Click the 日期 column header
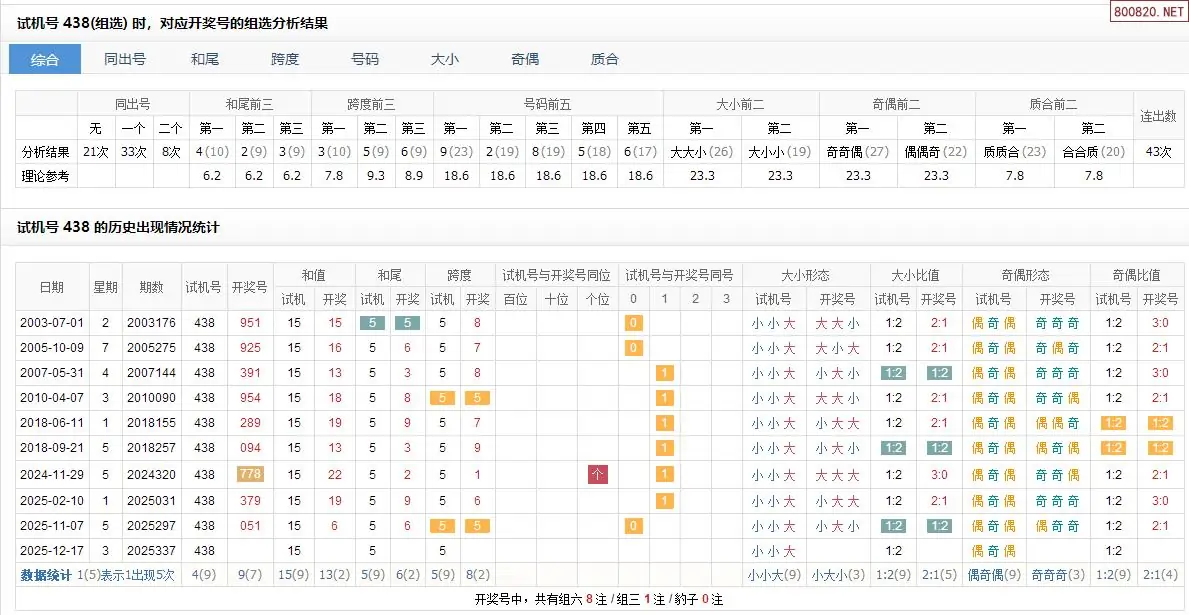The width and height of the screenshot is (1189, 615). pyautogui.click(x=51, y=287)
